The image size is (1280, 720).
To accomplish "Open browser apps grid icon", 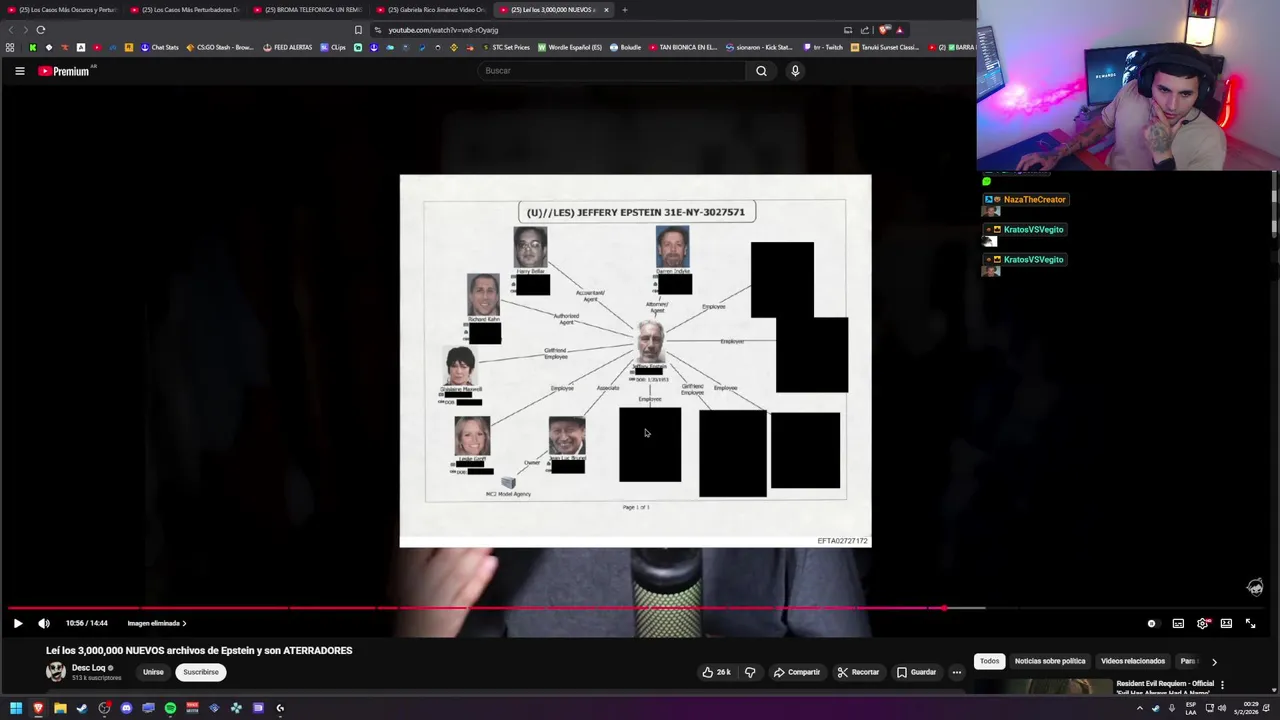I will pyautogui.click(x=10, y=47).
